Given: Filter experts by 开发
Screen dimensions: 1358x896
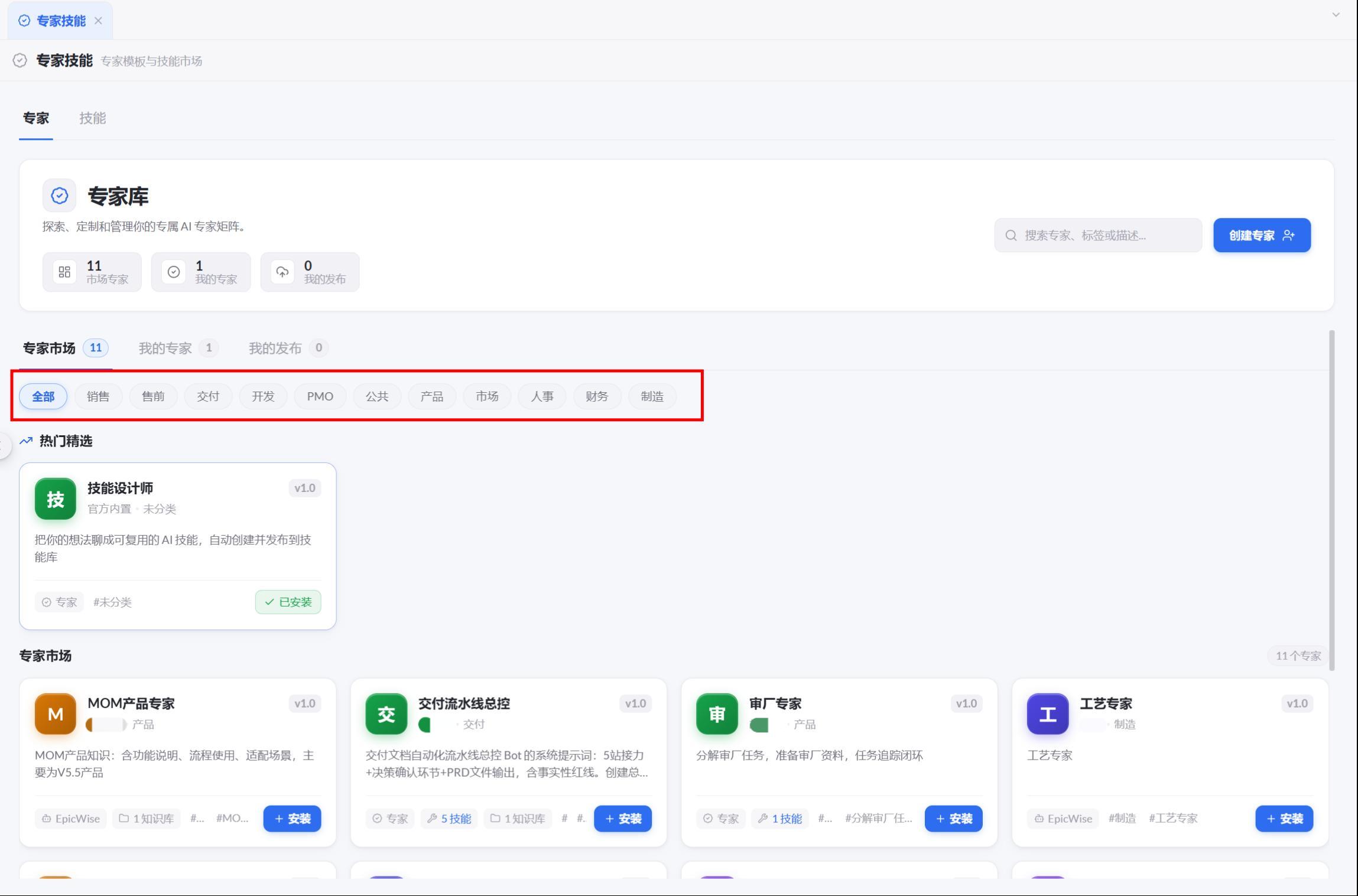Looking at the screenshot, I should tap(263, 396).
